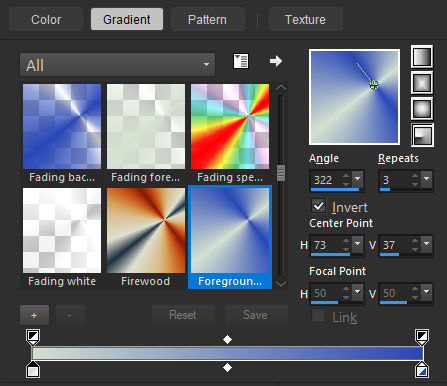Click the Center Point V field

click(395, 245)
